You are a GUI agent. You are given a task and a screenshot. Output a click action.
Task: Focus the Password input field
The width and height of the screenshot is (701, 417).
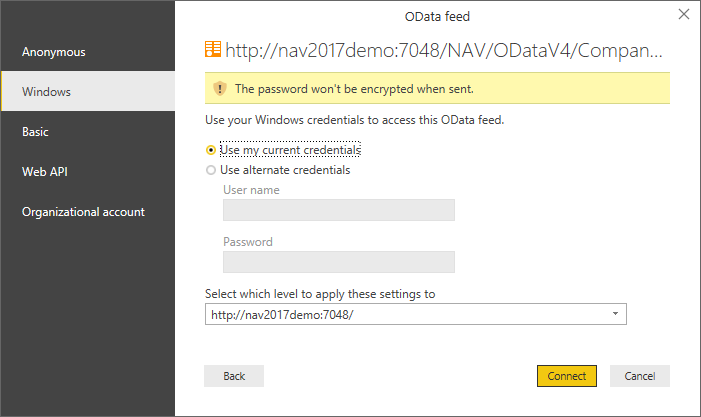tap(338, 262)
